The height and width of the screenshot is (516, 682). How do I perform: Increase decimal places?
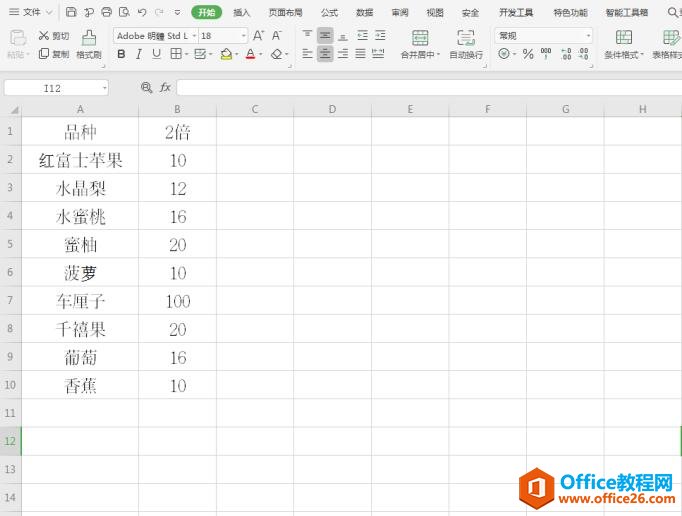point(566,54)
